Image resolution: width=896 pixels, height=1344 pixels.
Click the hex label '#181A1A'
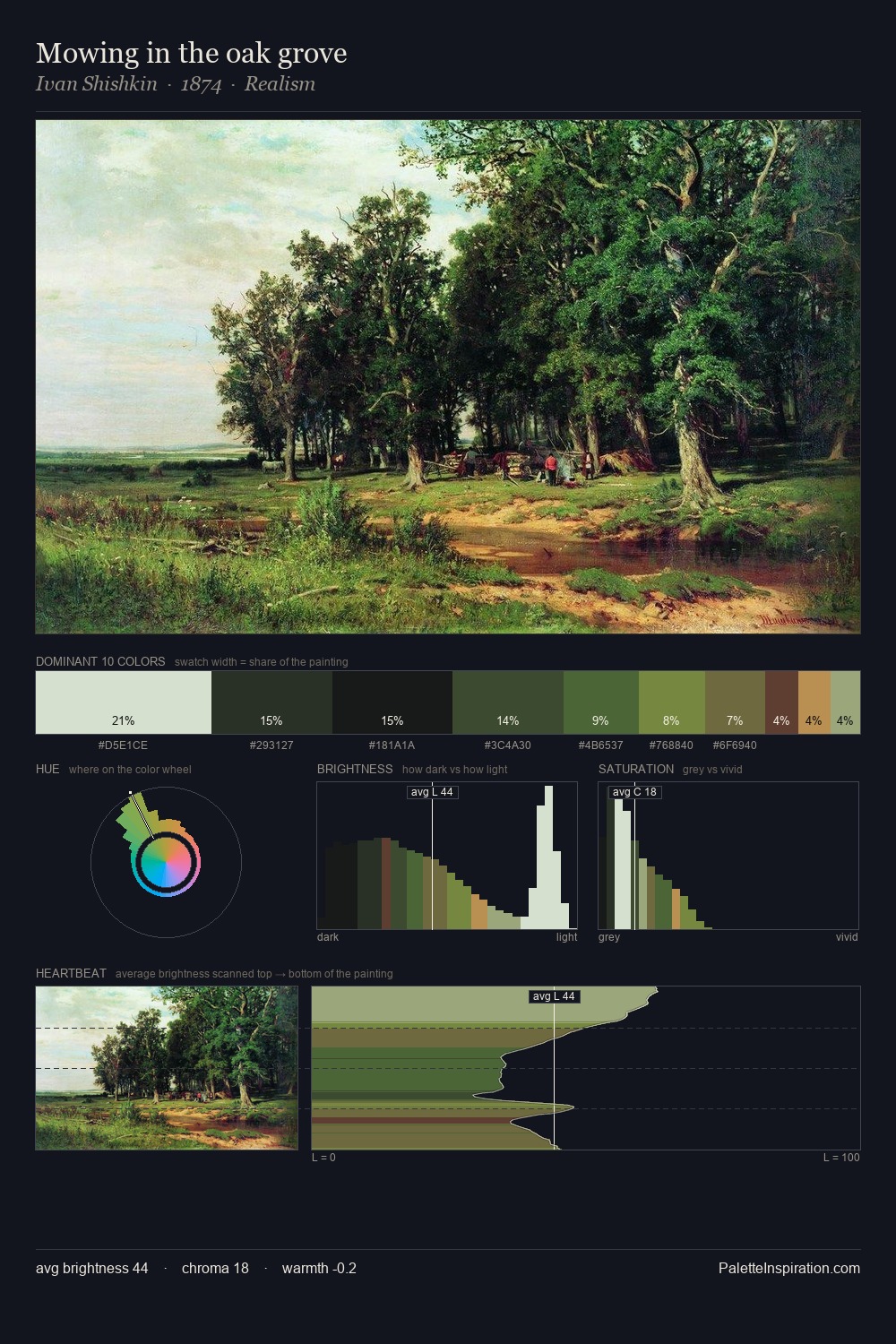pos(392,745)
